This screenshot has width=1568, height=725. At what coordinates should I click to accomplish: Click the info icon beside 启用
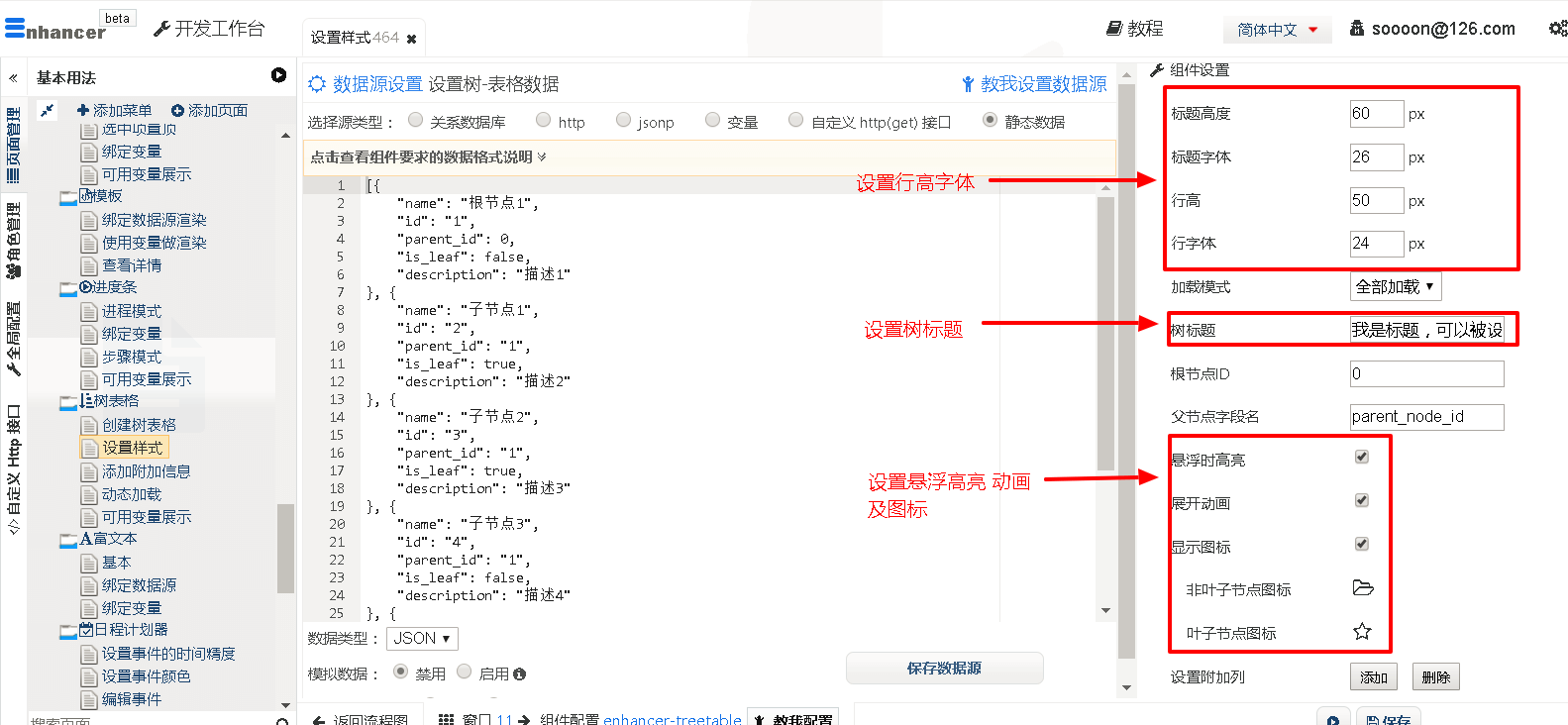520,674
